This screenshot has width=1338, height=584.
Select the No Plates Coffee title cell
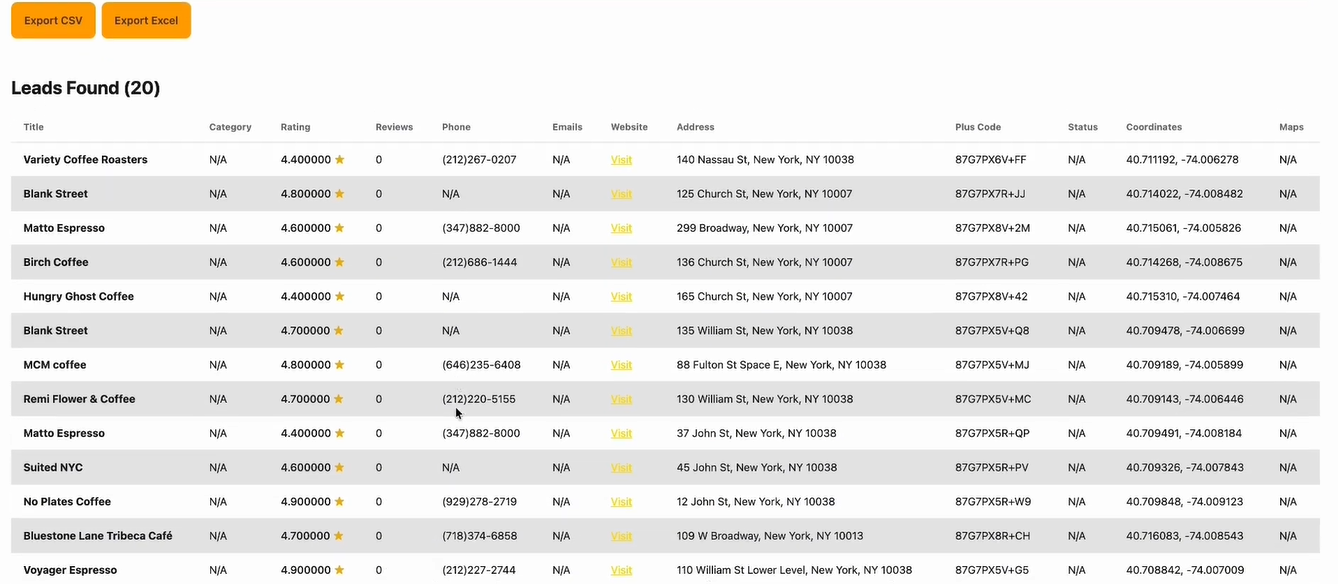coord(67,502)
